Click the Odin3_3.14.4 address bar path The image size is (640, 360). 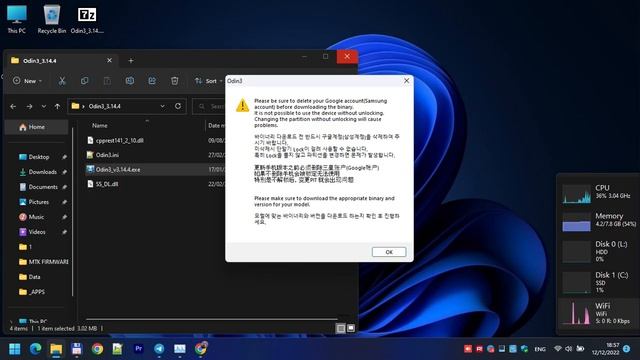click(x=104, y=106)
